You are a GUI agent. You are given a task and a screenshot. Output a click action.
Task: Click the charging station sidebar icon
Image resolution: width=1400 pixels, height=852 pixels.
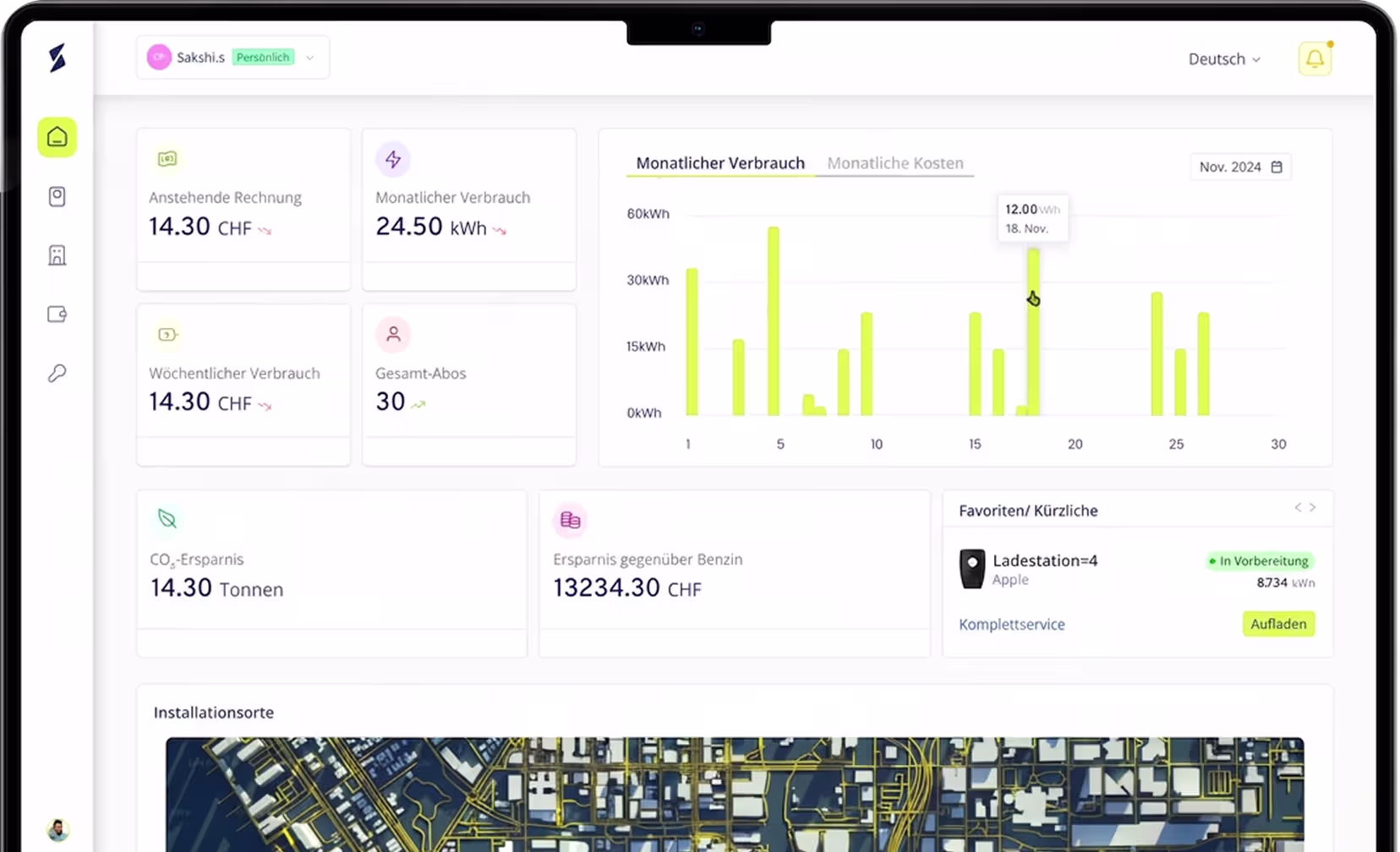[x=57, y=196]
